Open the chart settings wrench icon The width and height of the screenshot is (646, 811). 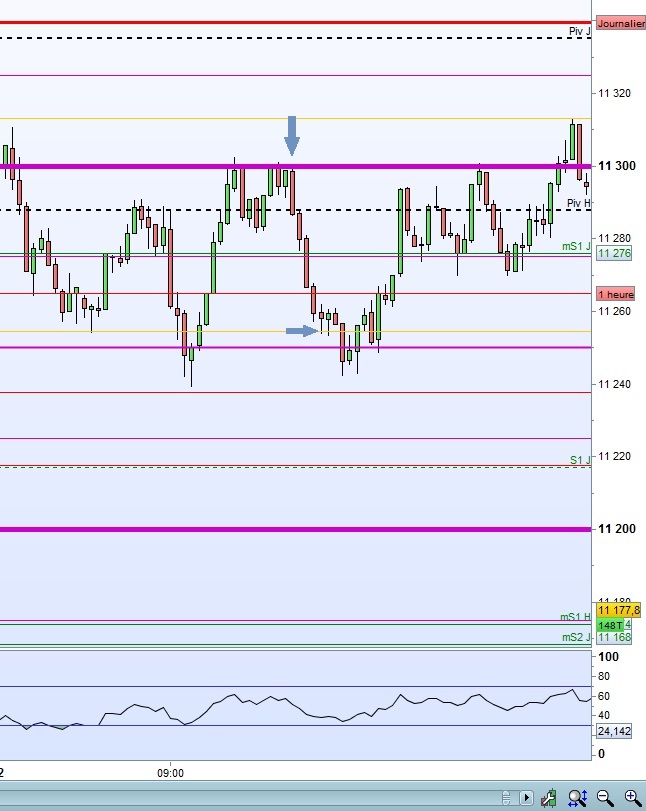click(549, 798)
